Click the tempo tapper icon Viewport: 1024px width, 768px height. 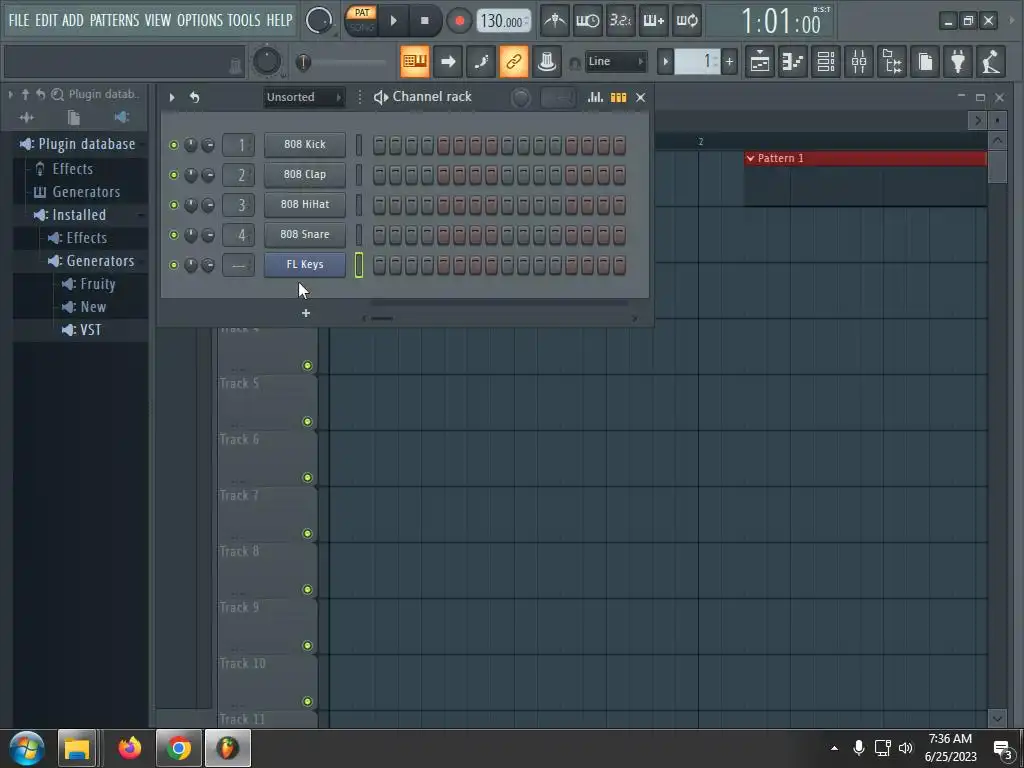991,61
